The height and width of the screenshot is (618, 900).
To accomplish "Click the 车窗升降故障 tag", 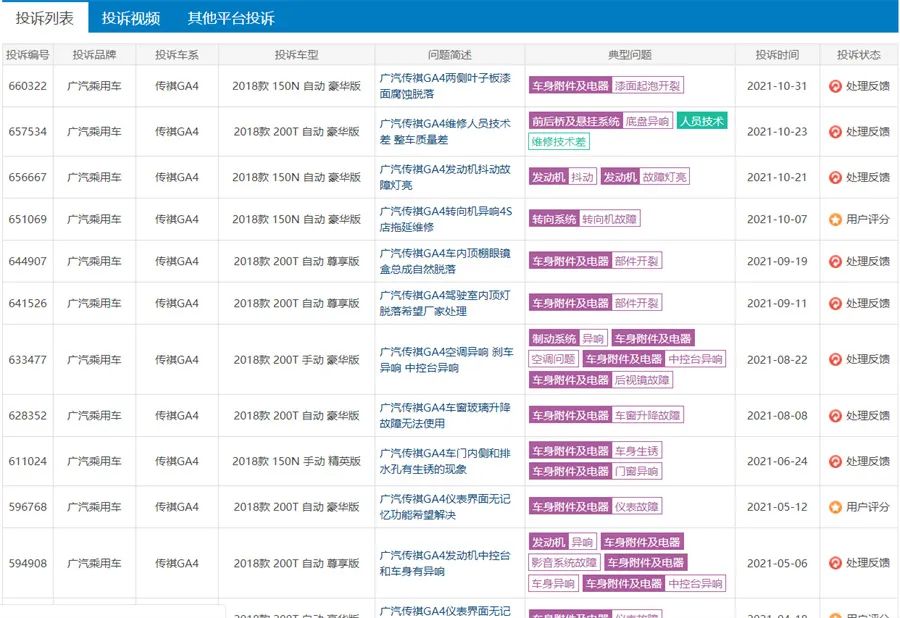I will point(647,415).
